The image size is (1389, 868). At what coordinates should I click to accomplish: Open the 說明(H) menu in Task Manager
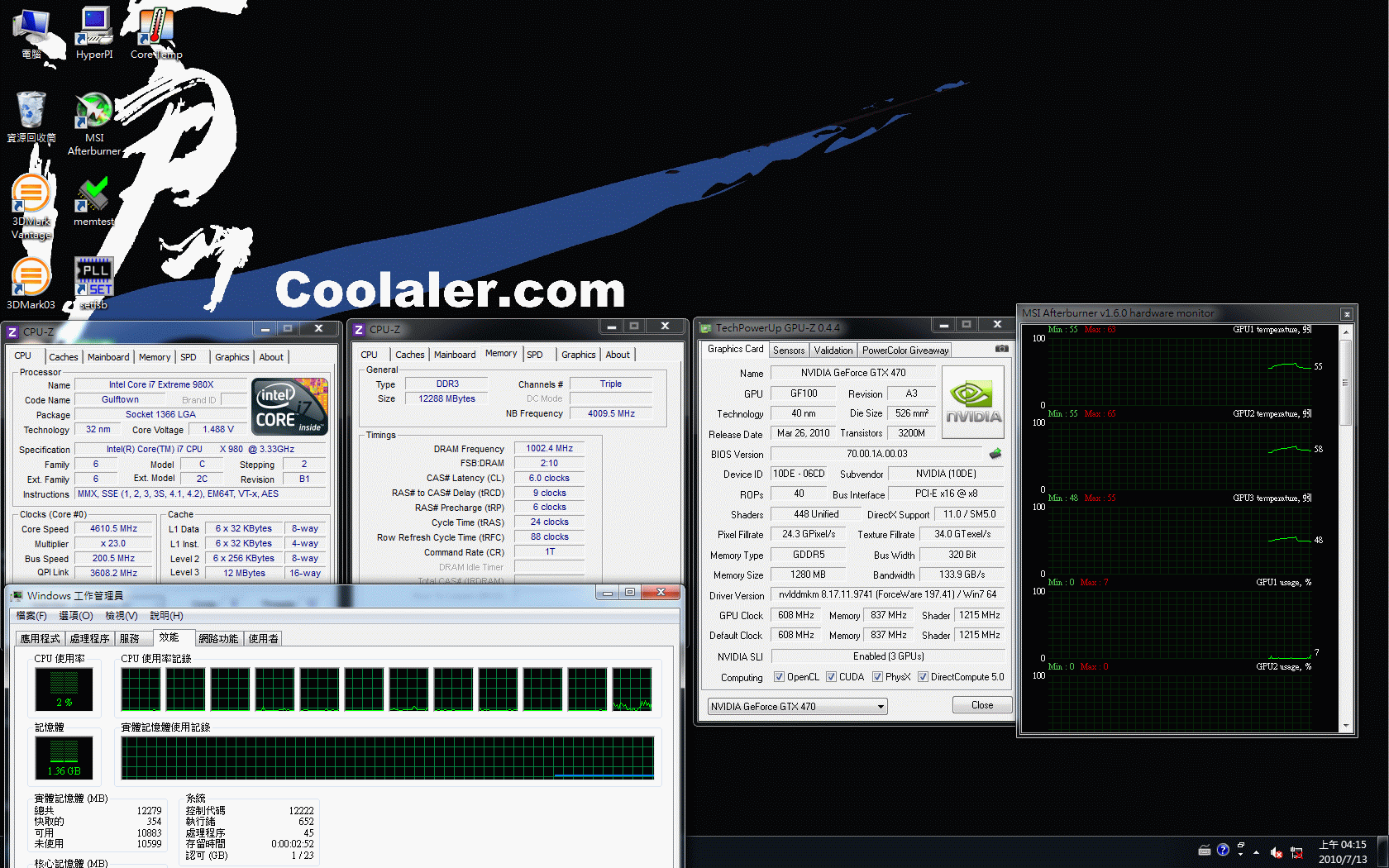pyautogui.click(x=166, y=616)
